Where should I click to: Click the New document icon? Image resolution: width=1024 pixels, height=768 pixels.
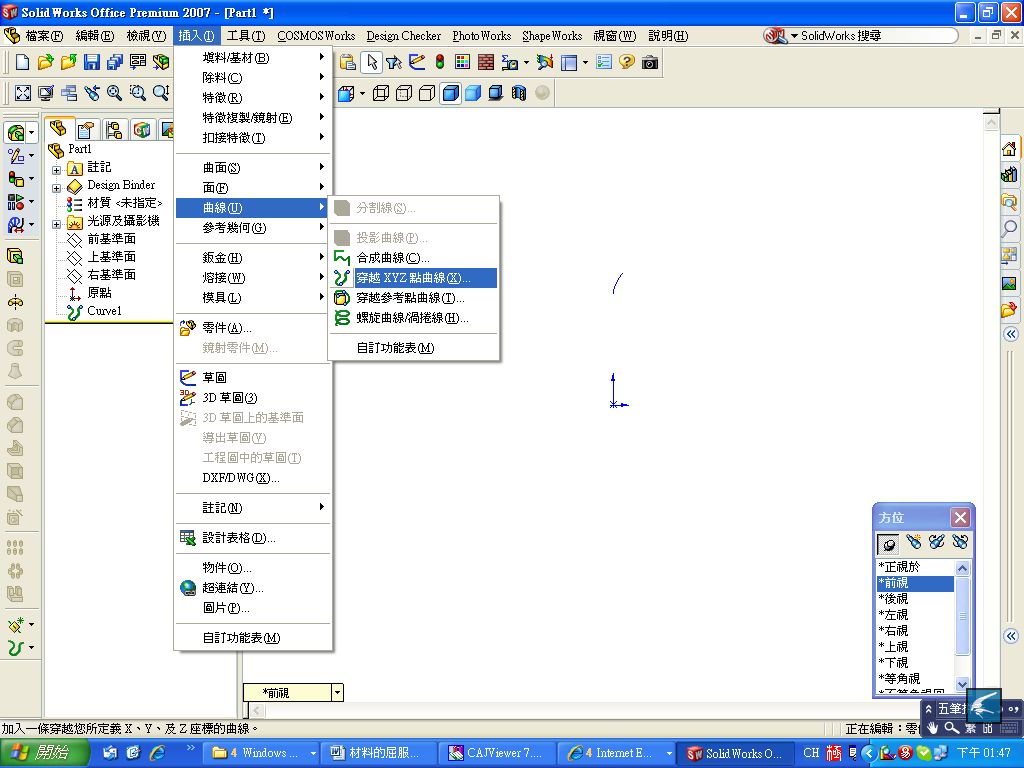(22, 62)
